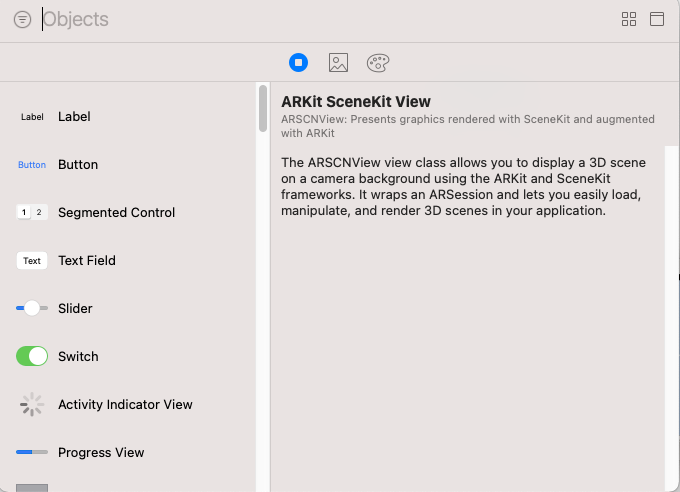The height and width of the screenshot is (492, 680).
Task: Select the Slider object entry
Action: click(128, 308)
